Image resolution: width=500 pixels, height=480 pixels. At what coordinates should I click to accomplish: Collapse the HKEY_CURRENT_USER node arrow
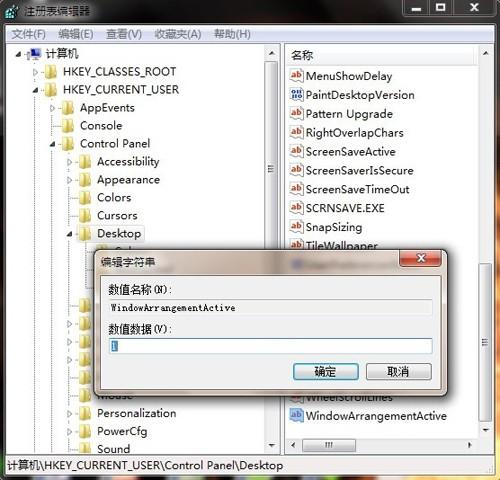click(x=35, y=90)
